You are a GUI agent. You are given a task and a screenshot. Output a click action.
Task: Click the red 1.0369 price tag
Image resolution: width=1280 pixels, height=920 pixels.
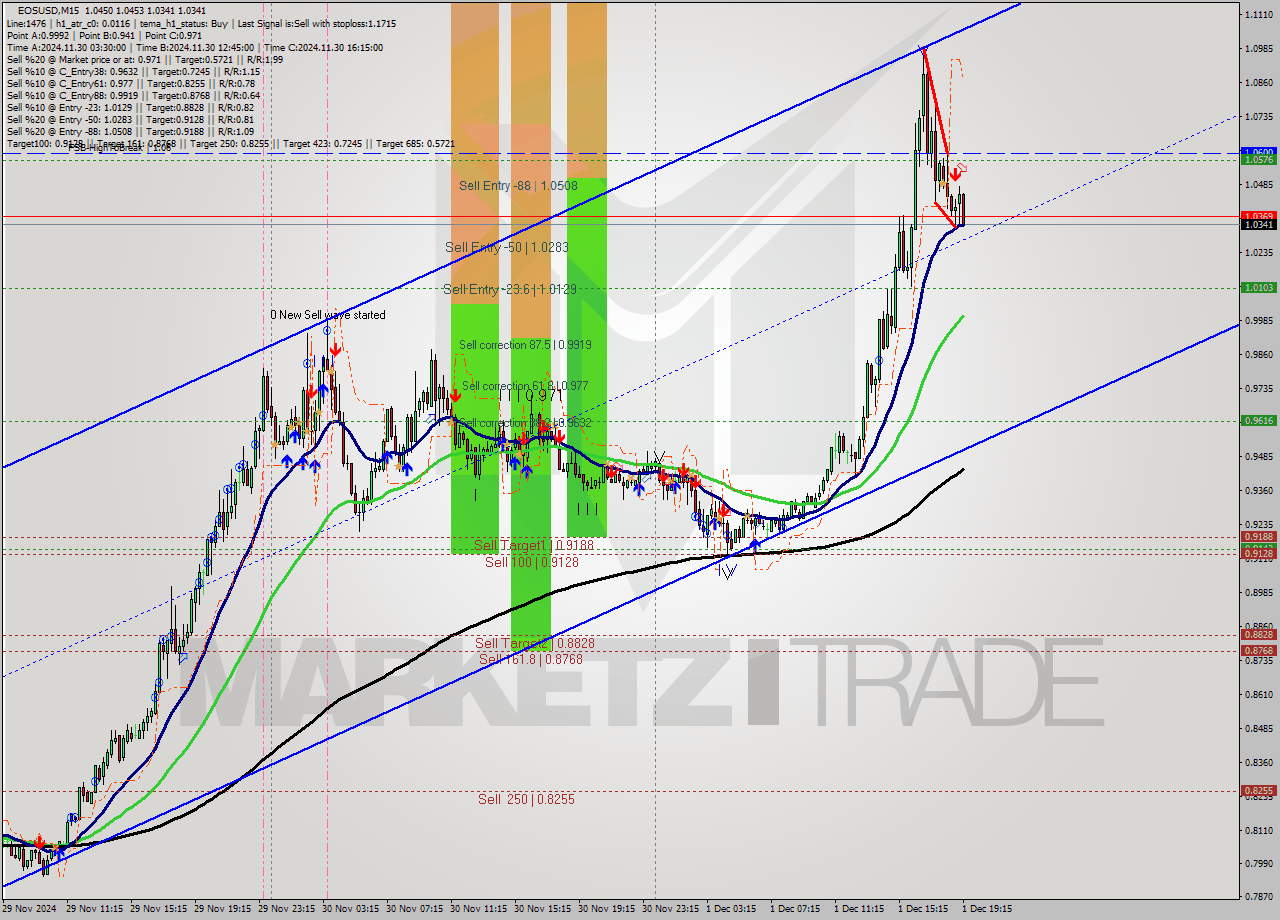point(1258,216)
